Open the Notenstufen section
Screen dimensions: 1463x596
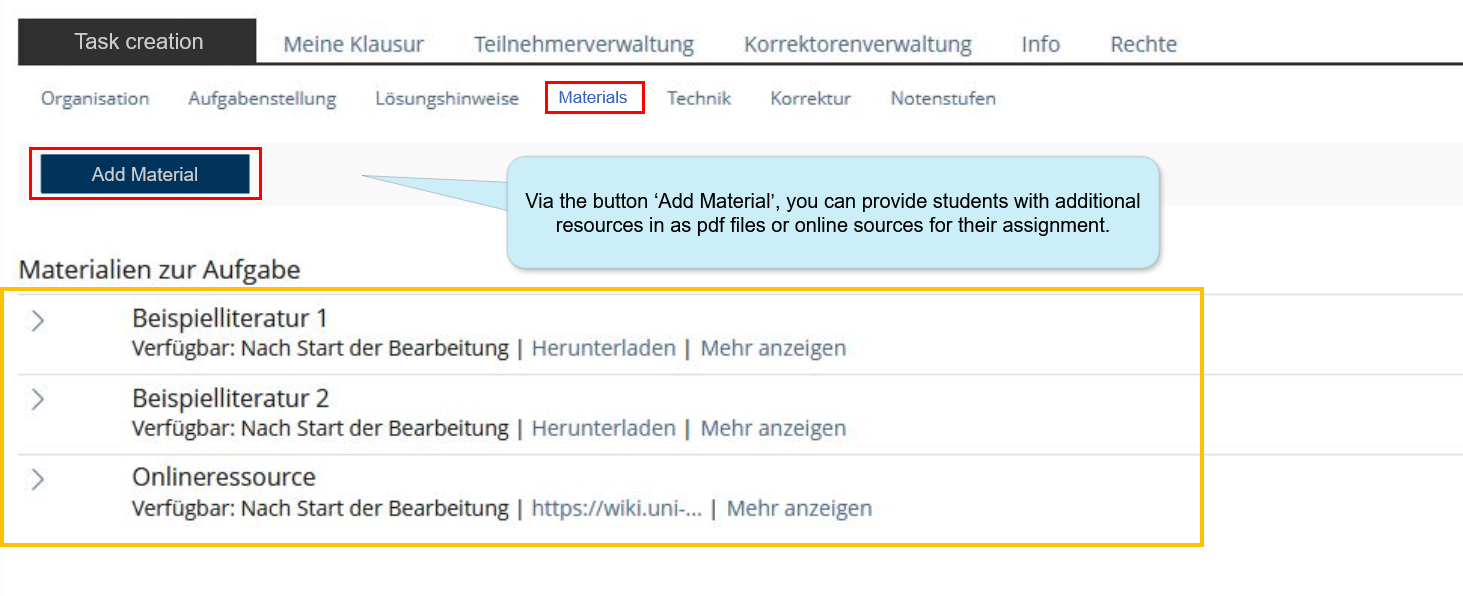942,98
